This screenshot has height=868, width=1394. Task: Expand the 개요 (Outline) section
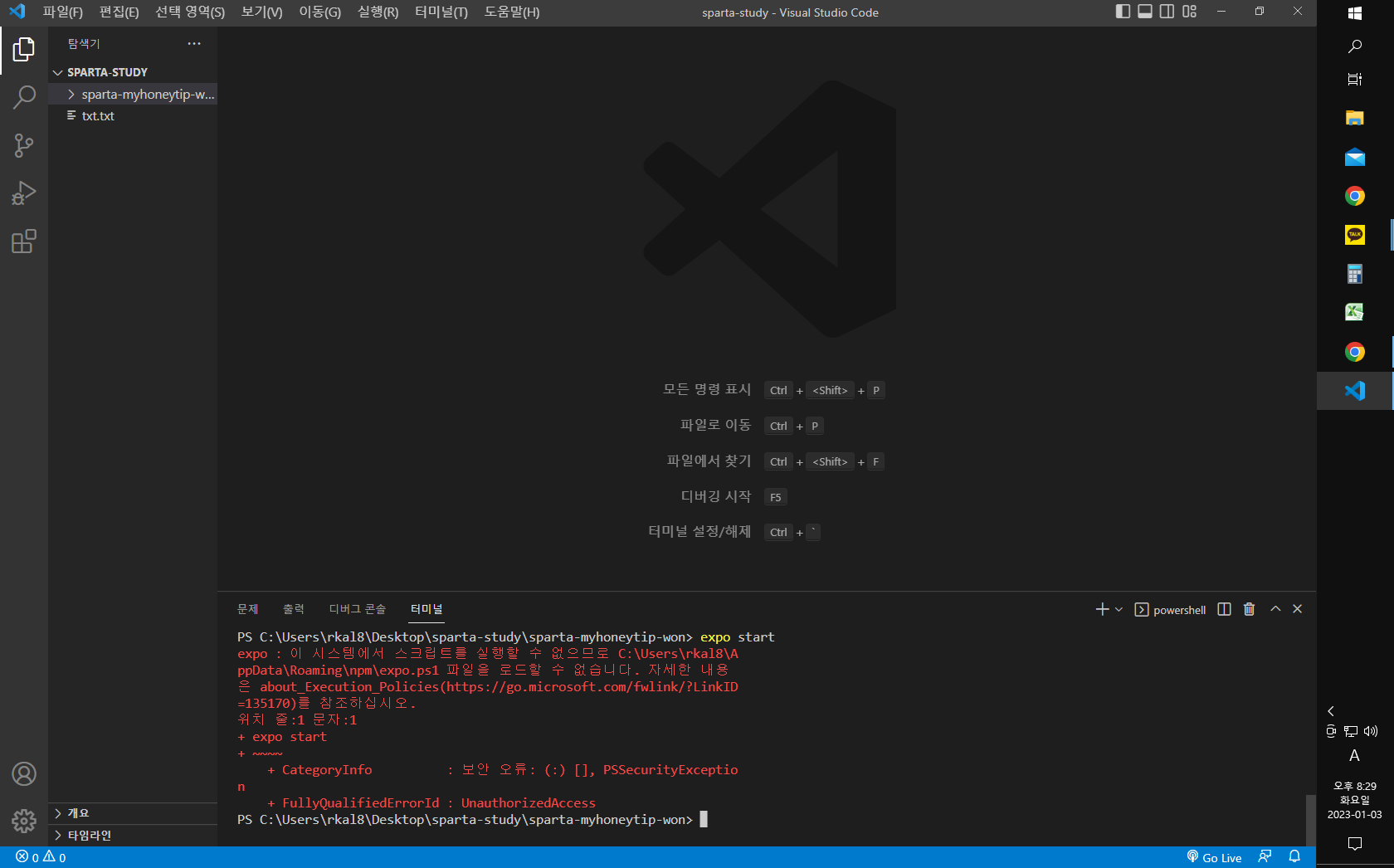coord(133,813)
